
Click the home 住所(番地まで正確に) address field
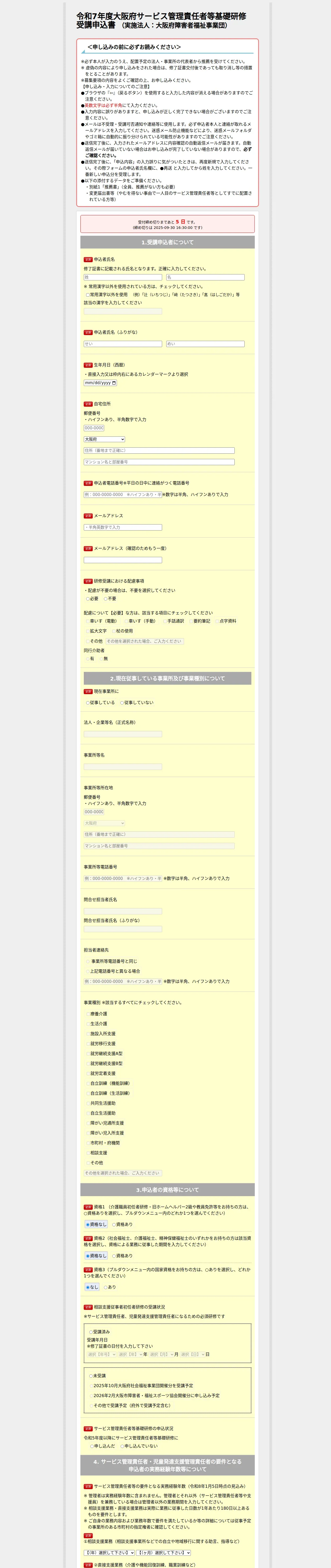(159, 451)
